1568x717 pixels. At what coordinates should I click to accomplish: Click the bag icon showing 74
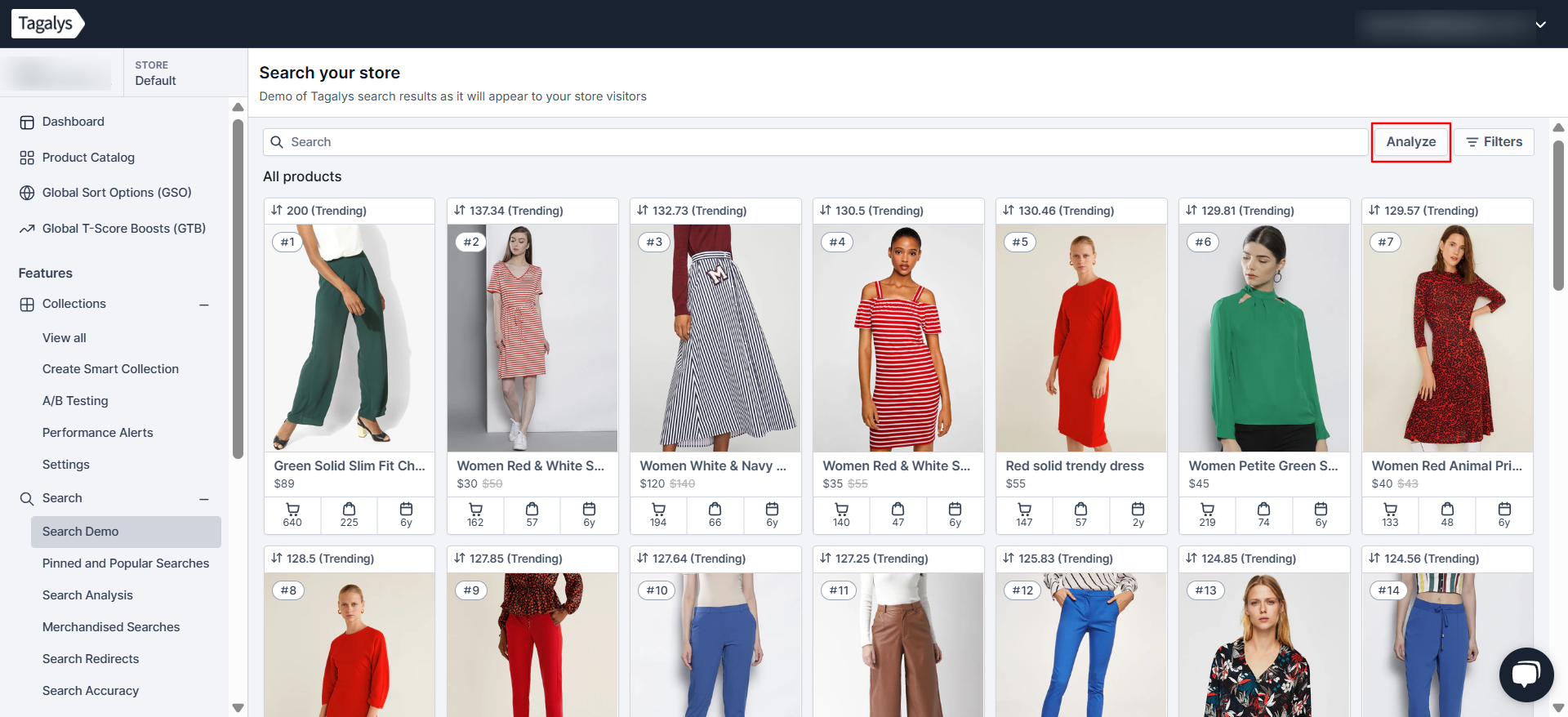click(1263, 509)
